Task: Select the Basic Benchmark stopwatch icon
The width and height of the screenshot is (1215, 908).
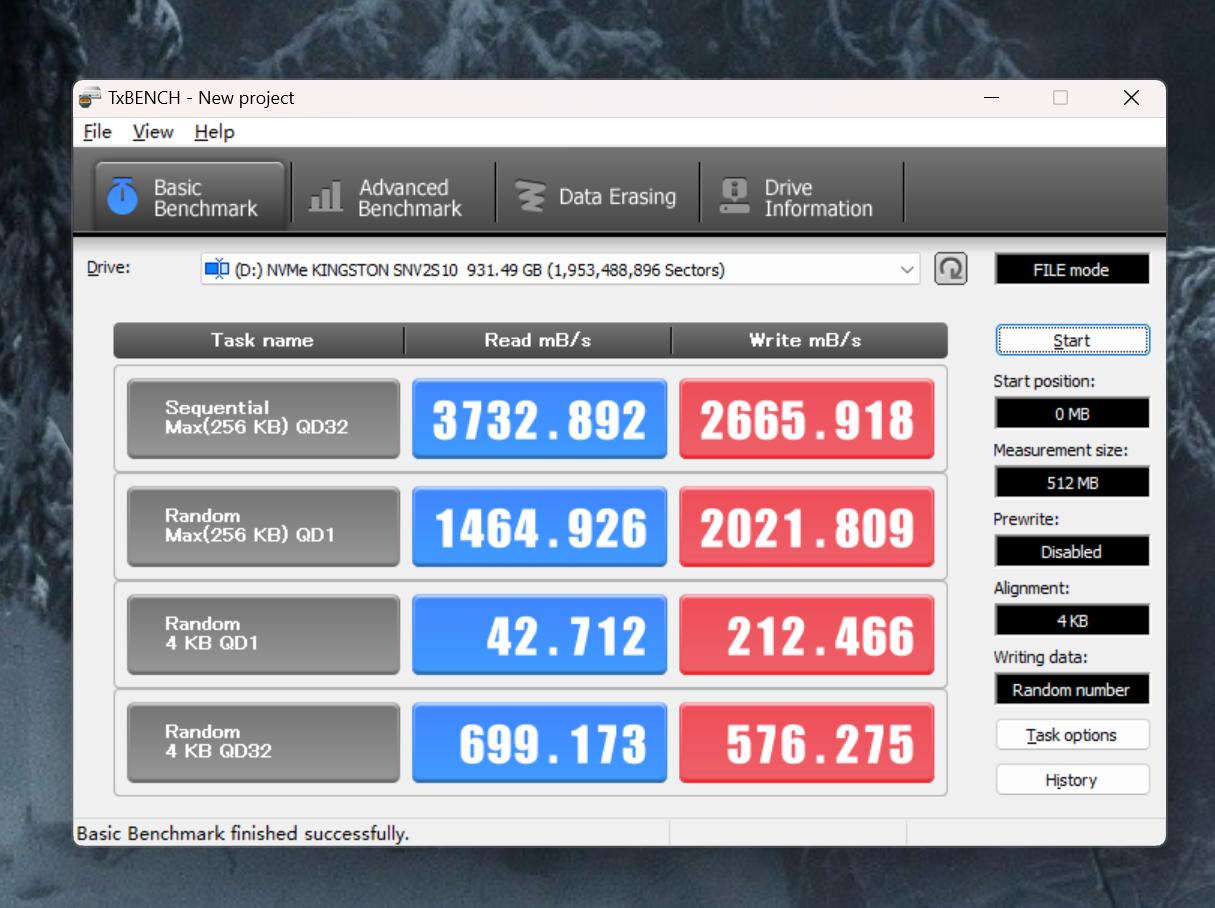Action: (x=124, y=195)
